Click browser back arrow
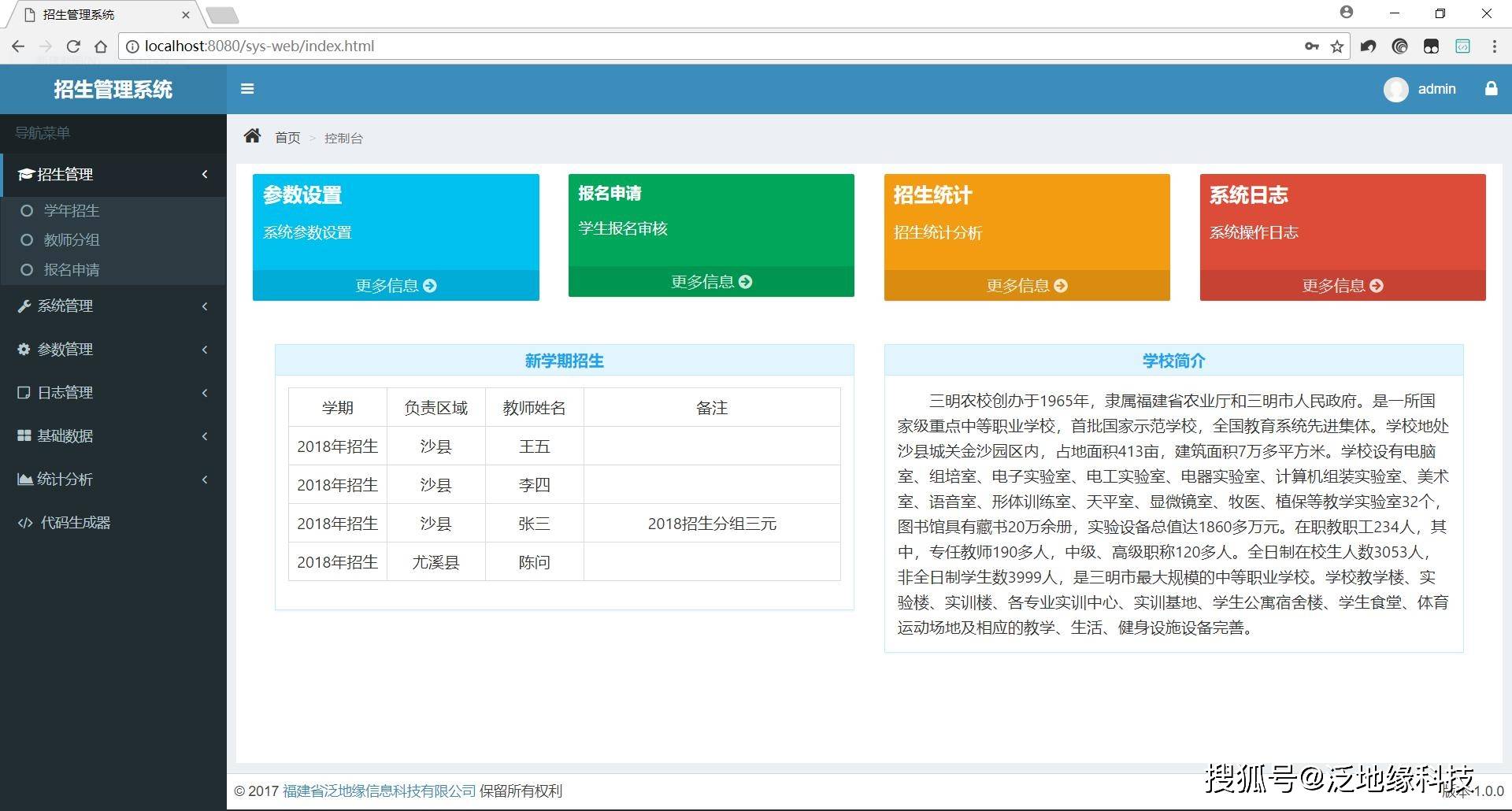The width and height of the screenshot is (1512, 811). [x=18, y=46]
